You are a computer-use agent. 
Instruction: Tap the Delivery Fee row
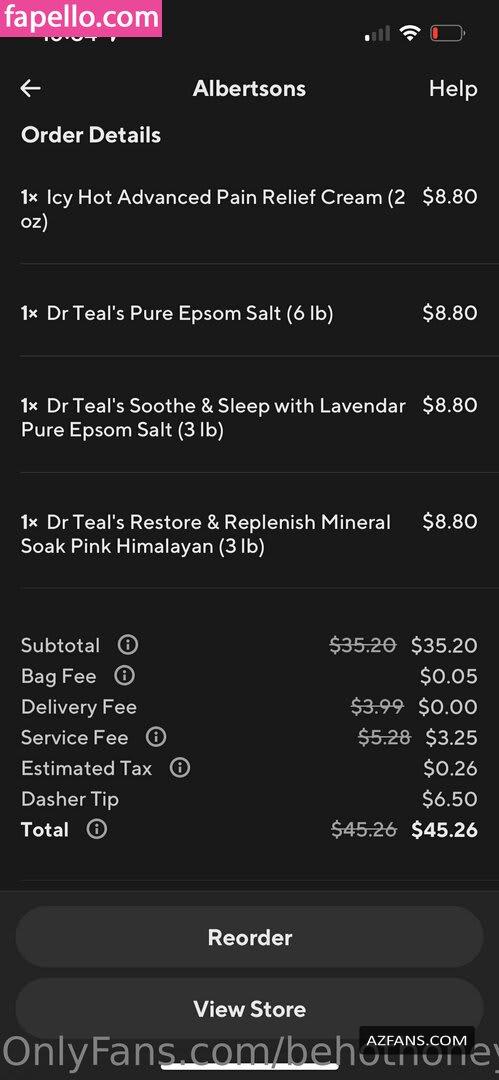[x=250, y=707]
